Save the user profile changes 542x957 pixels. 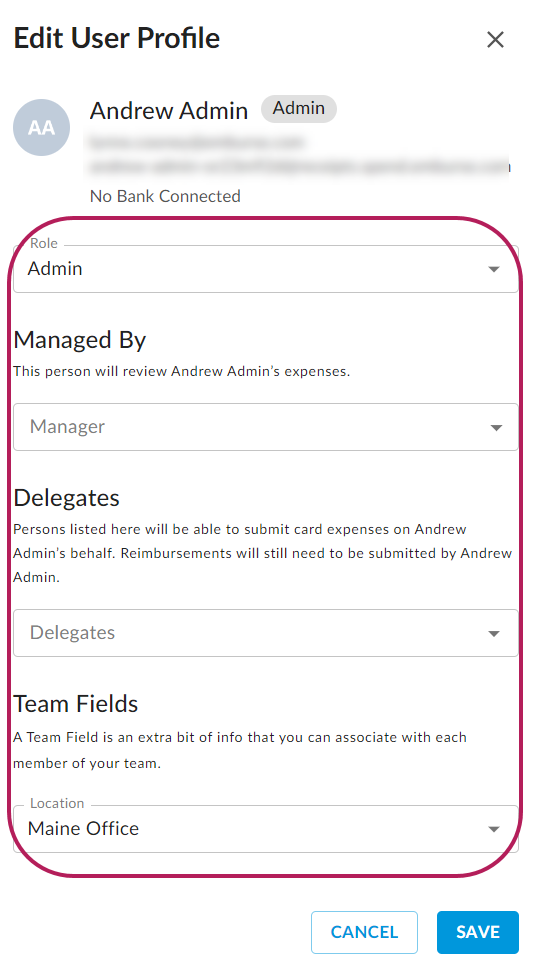(x=478, y=932)
